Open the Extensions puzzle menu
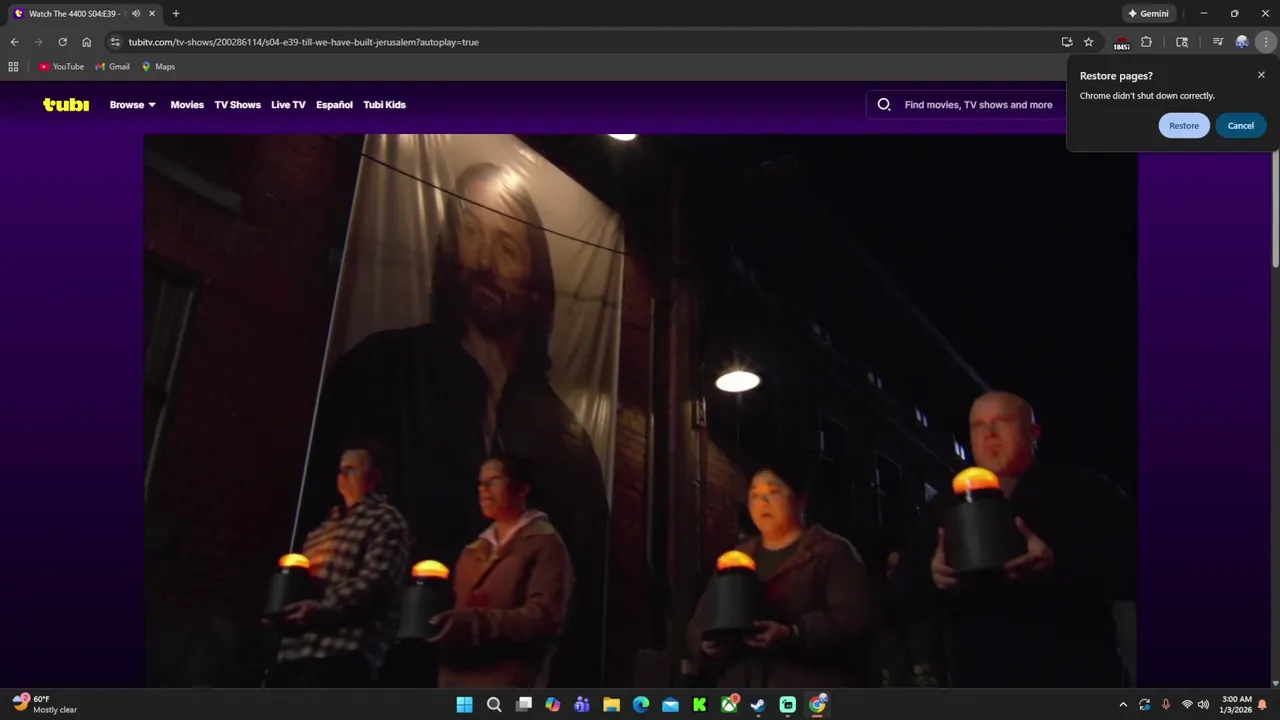The height and width of the screenshot is (720, 1280). [x=1146, y=42]
